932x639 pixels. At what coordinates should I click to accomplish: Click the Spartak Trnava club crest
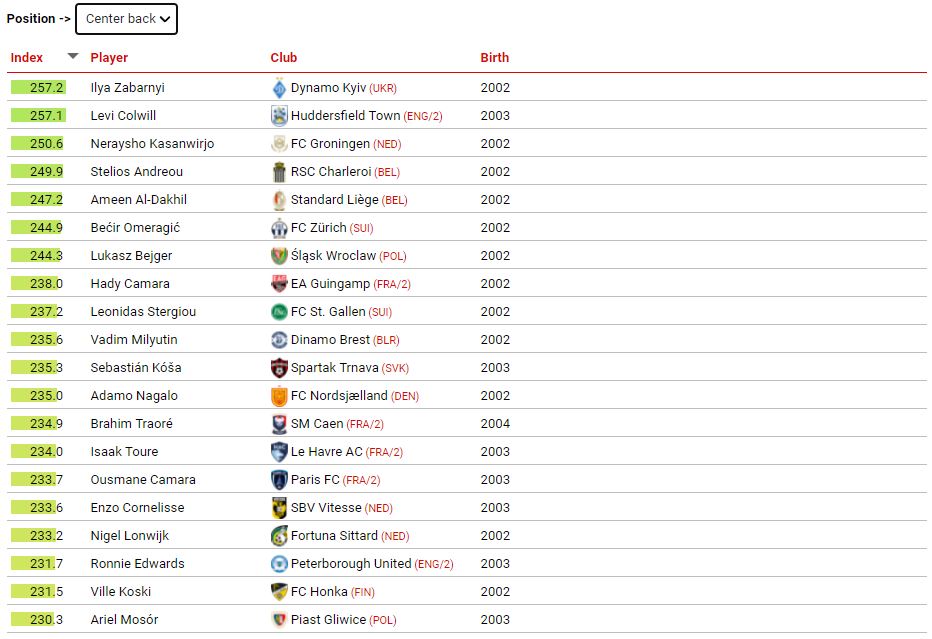pyautogui.click(x=279, y=368)
